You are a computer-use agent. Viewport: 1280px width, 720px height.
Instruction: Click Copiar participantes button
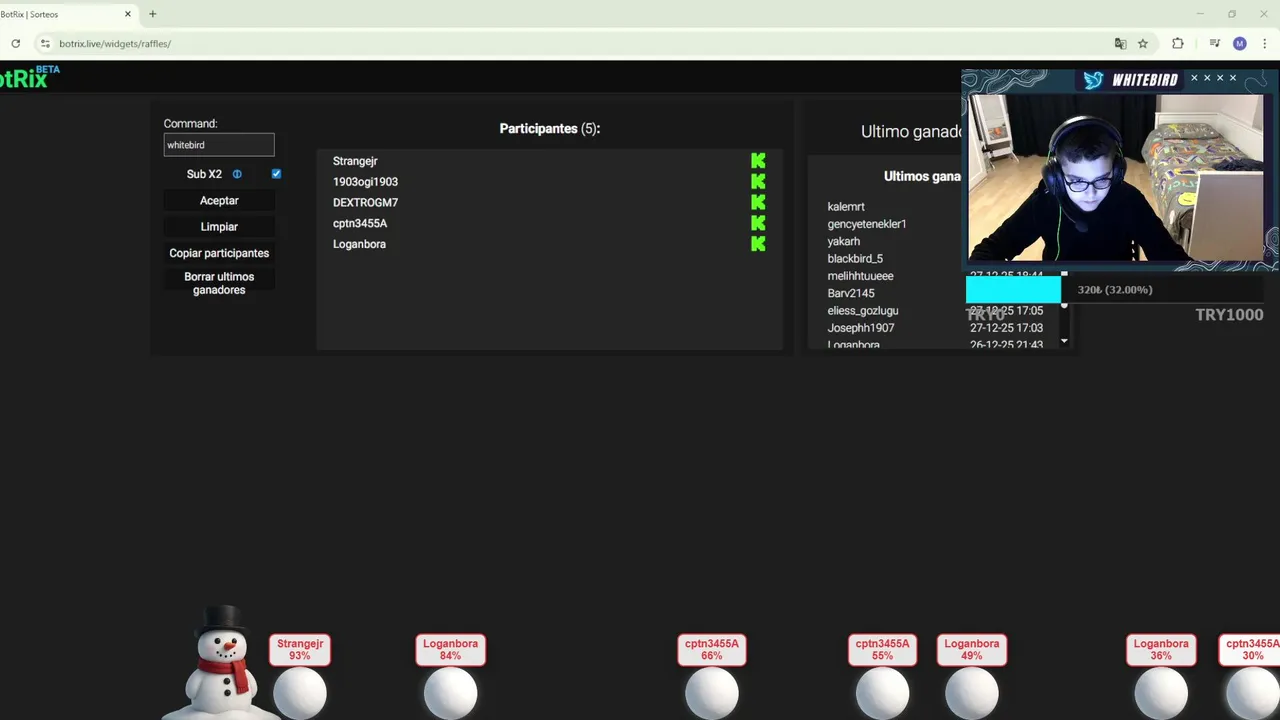(219, 253)
